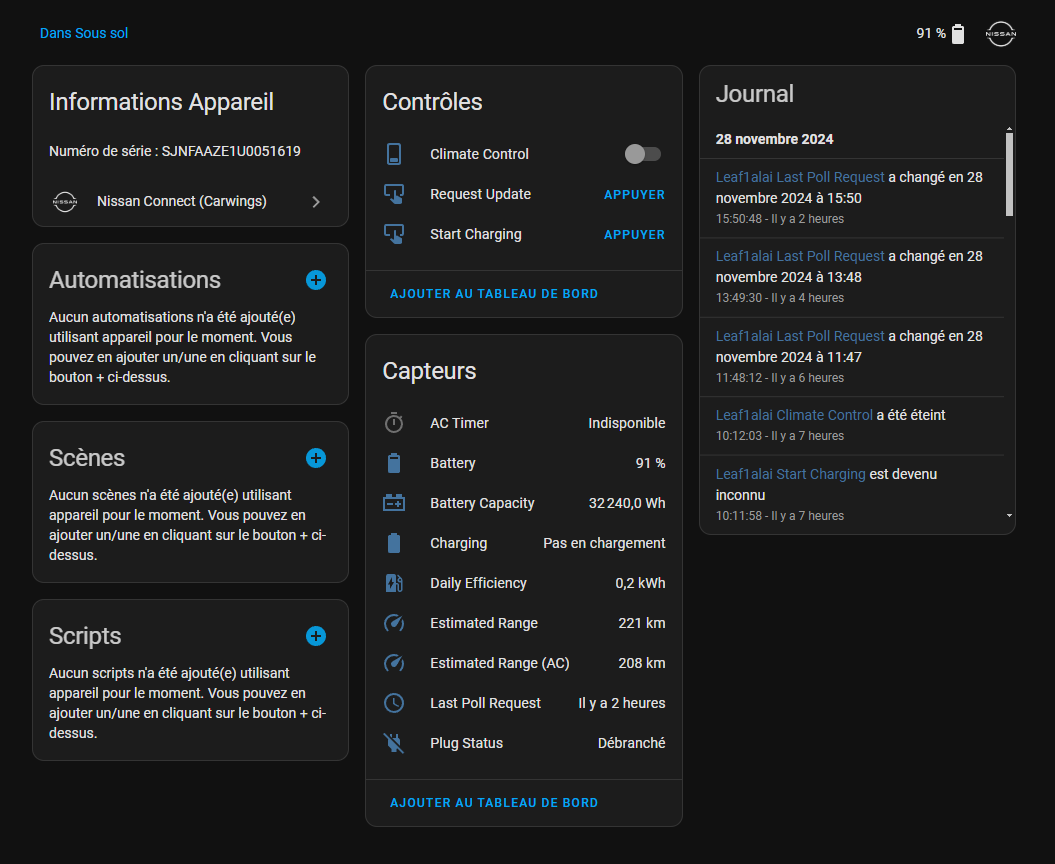Open the Battery Capacity sensor row
1055x864 pixels.
(x=523, y=503)
